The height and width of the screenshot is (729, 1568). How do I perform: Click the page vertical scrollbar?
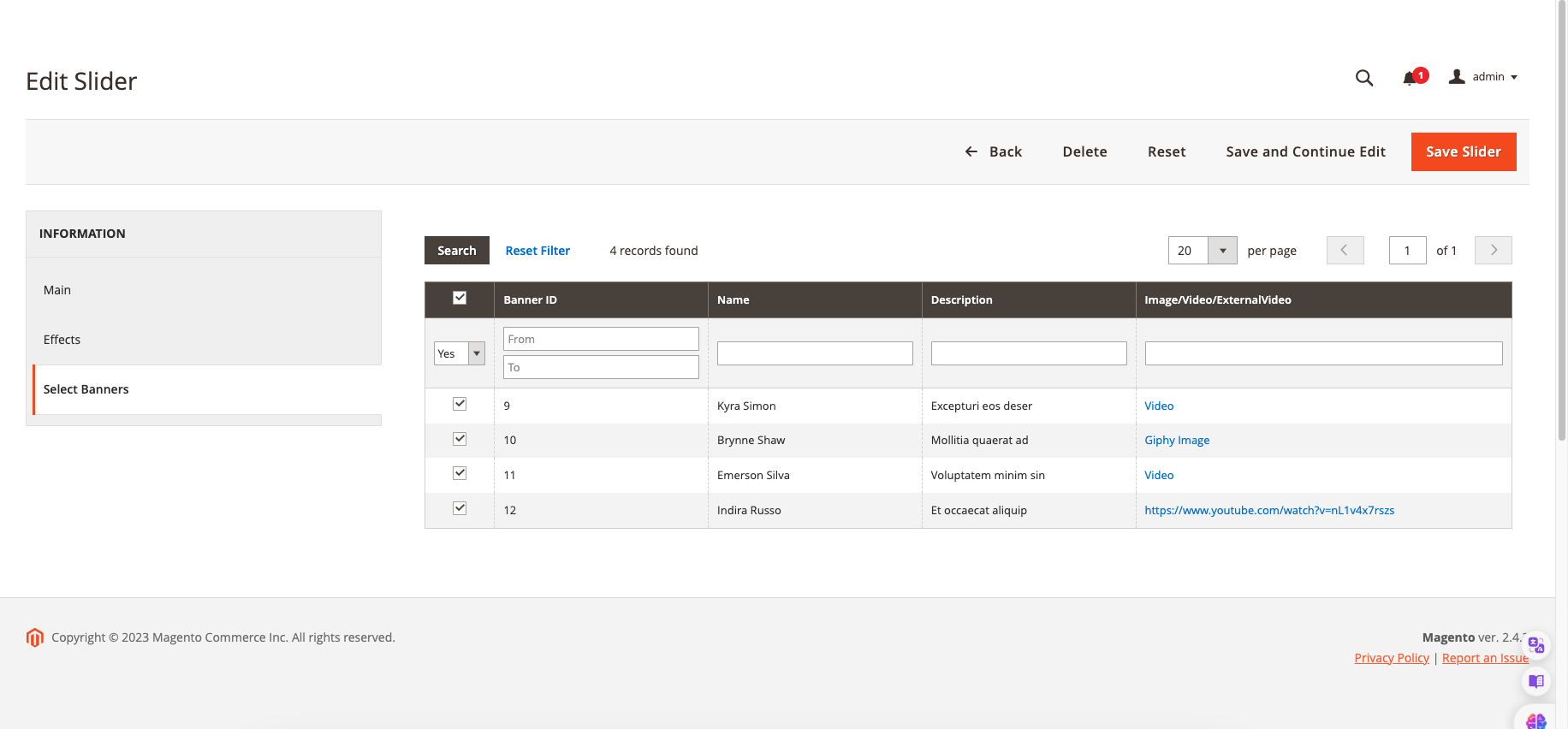tap(1562, 222)
